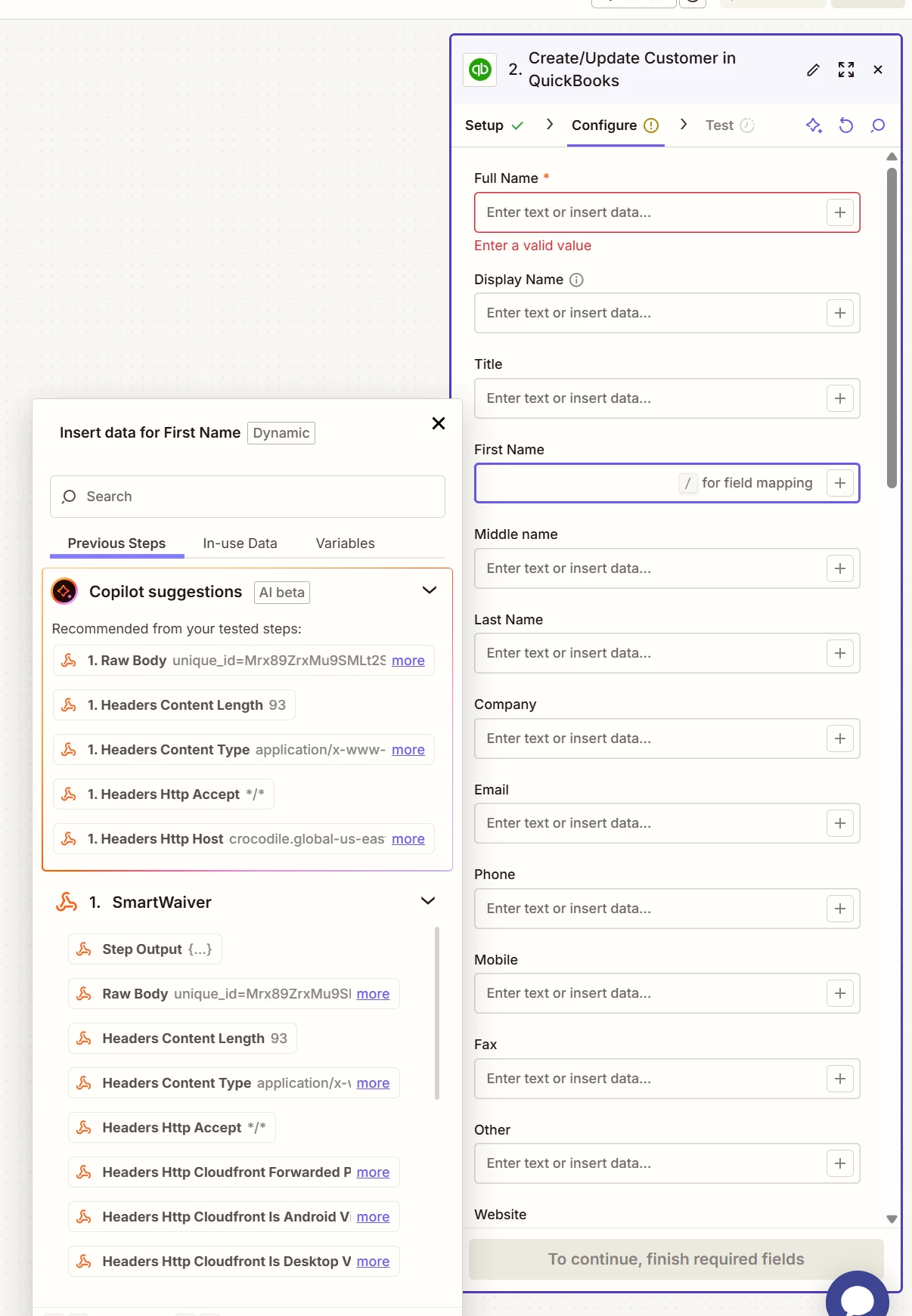Click more link on Cloudfront Is Desktop
The width and height of the screenshot is (912, 1316).
[373, 1262]
